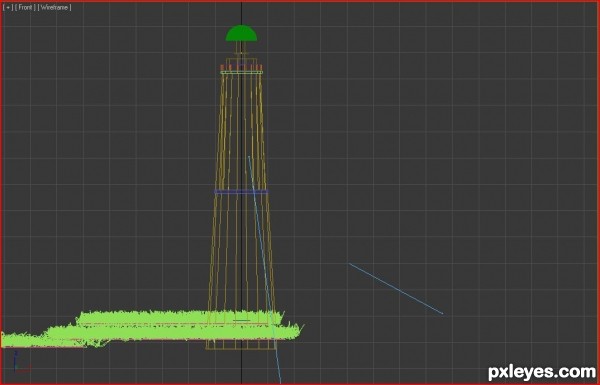Select the green dome atop the lighthouse
This screenshot has height=385, width=600.
click(241, 33)
